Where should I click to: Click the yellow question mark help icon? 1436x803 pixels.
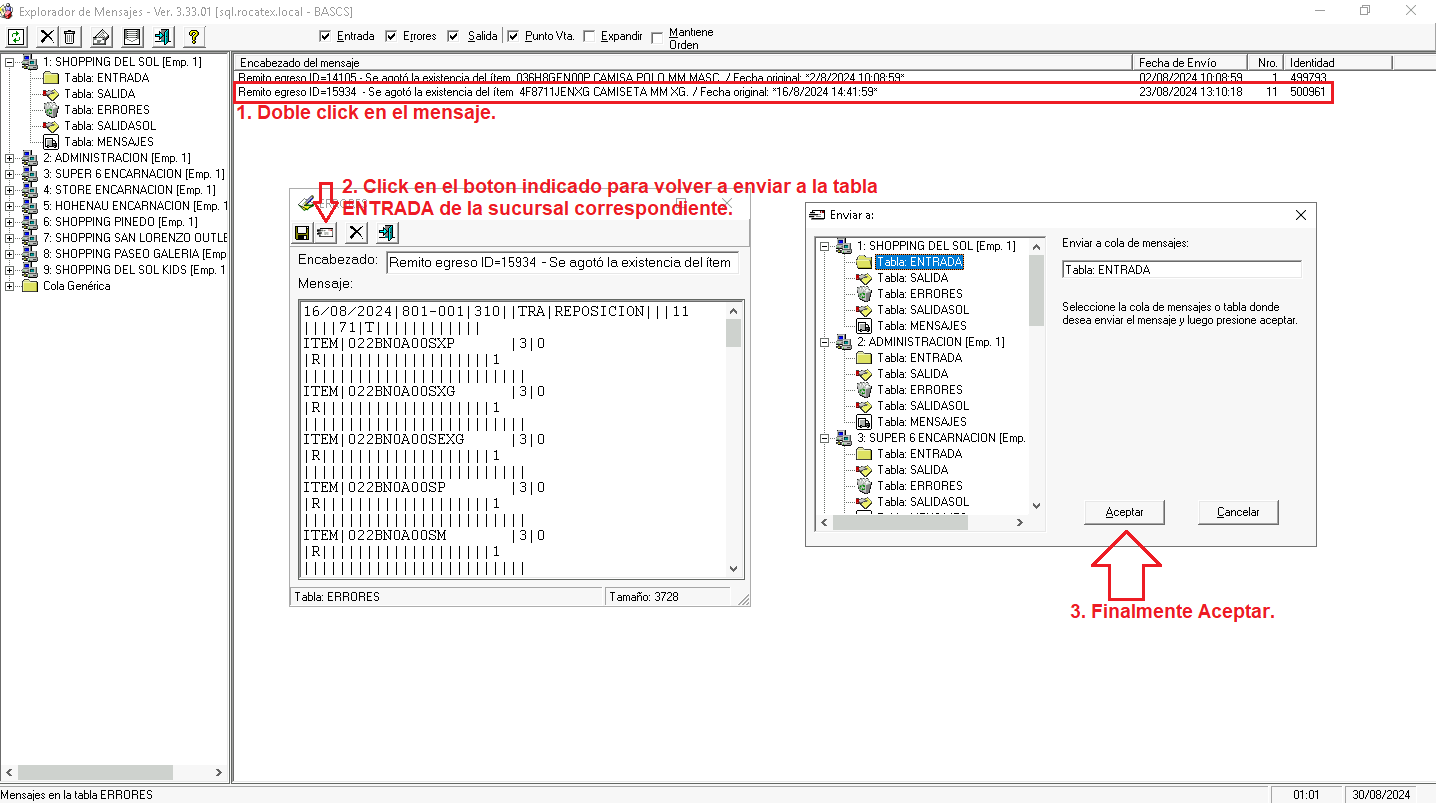(194, 37)
